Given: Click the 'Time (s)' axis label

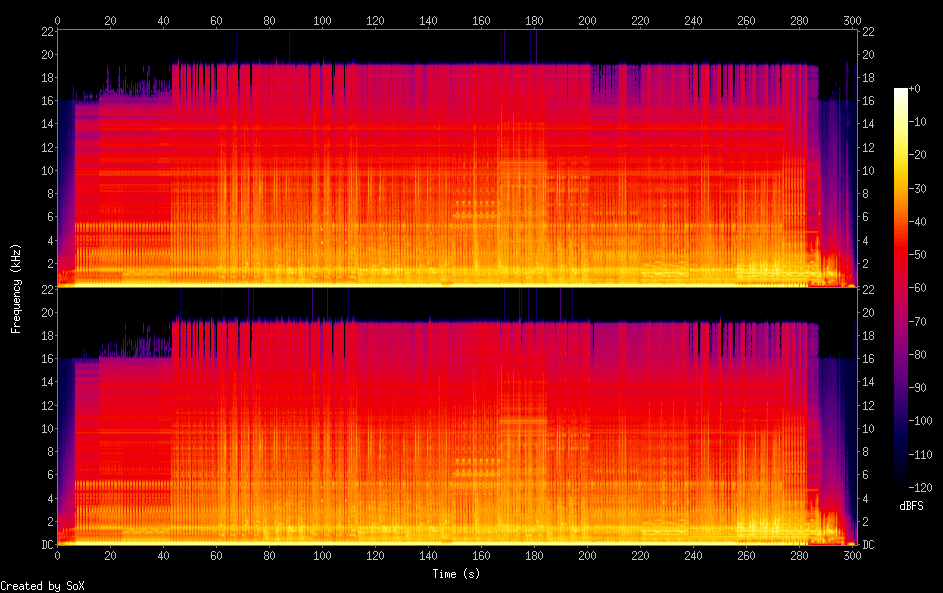Looking at the screenshot, I should coord(455,574).
